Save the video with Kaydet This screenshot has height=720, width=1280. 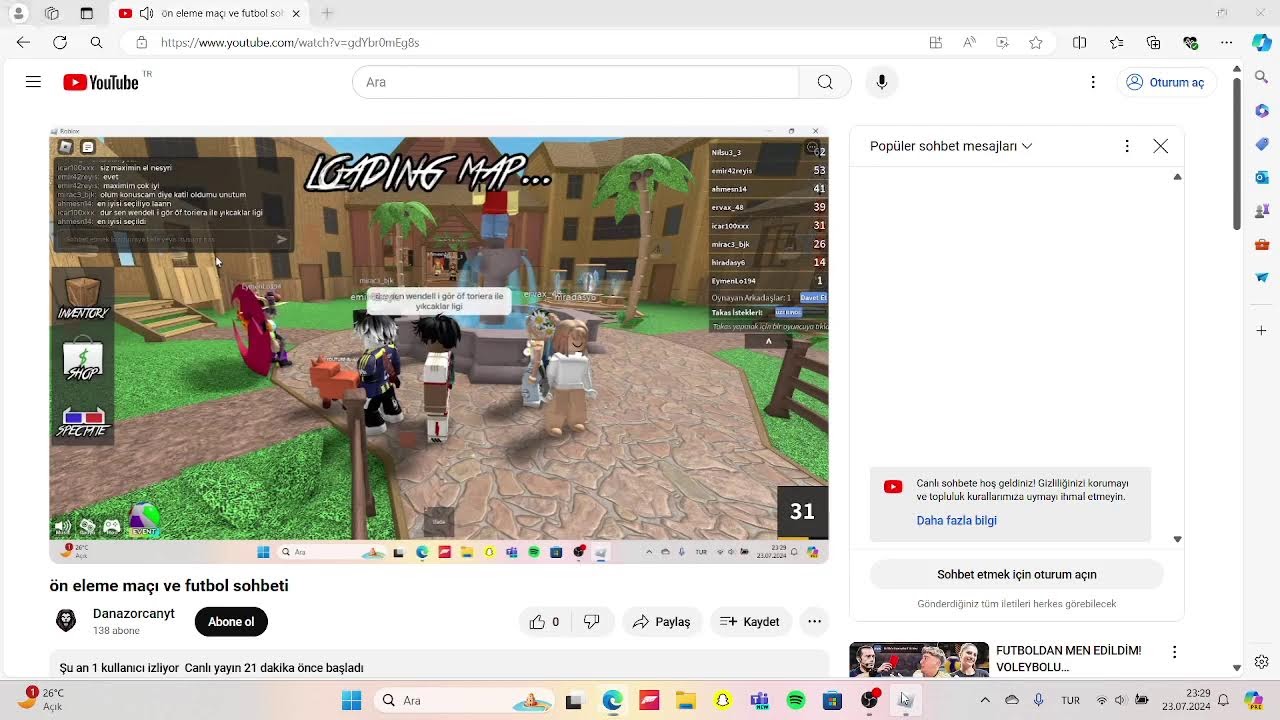(x=750, y=622)
